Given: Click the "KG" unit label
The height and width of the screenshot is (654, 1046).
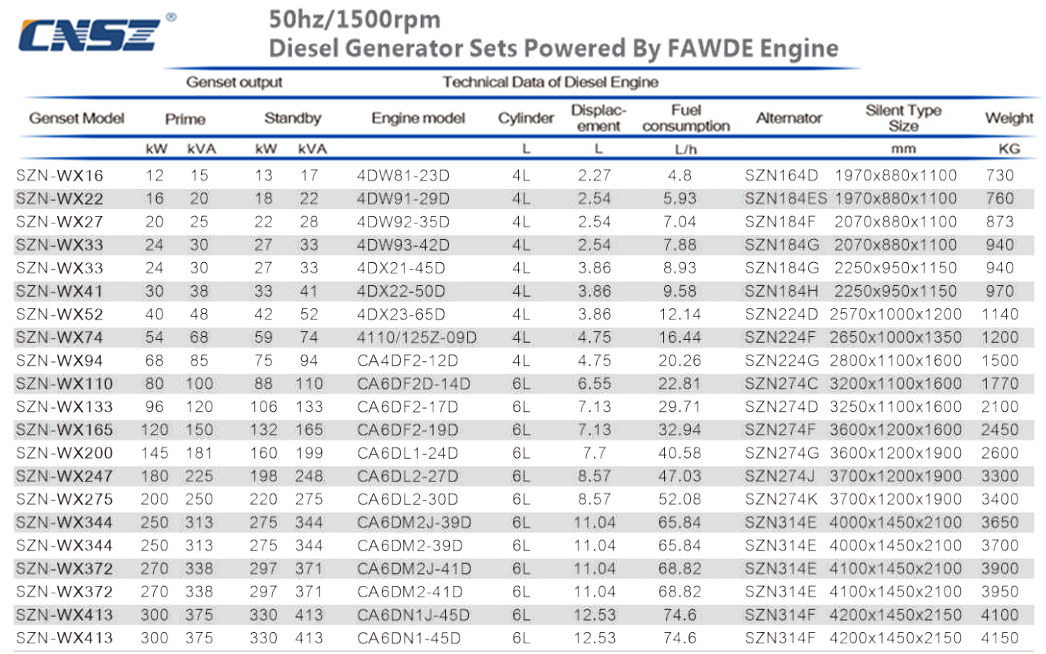Looking at the screenshot, I should [x=1009, y=149].
